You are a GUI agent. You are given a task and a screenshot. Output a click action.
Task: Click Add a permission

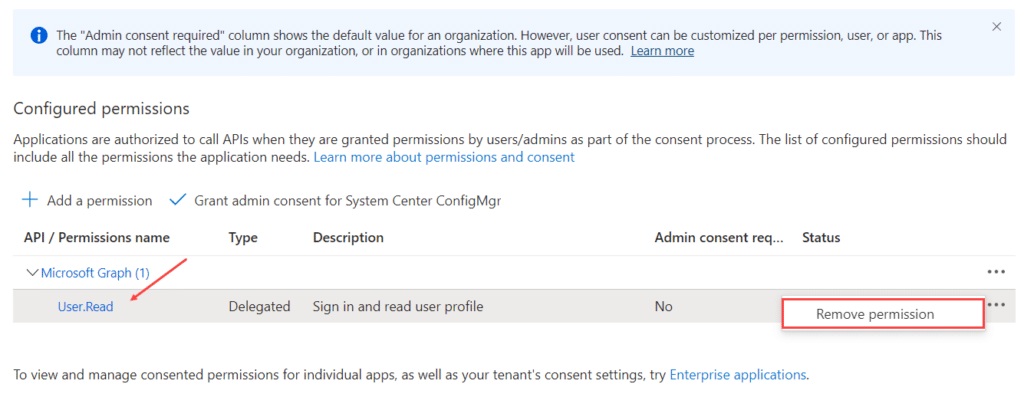(99, 200)
